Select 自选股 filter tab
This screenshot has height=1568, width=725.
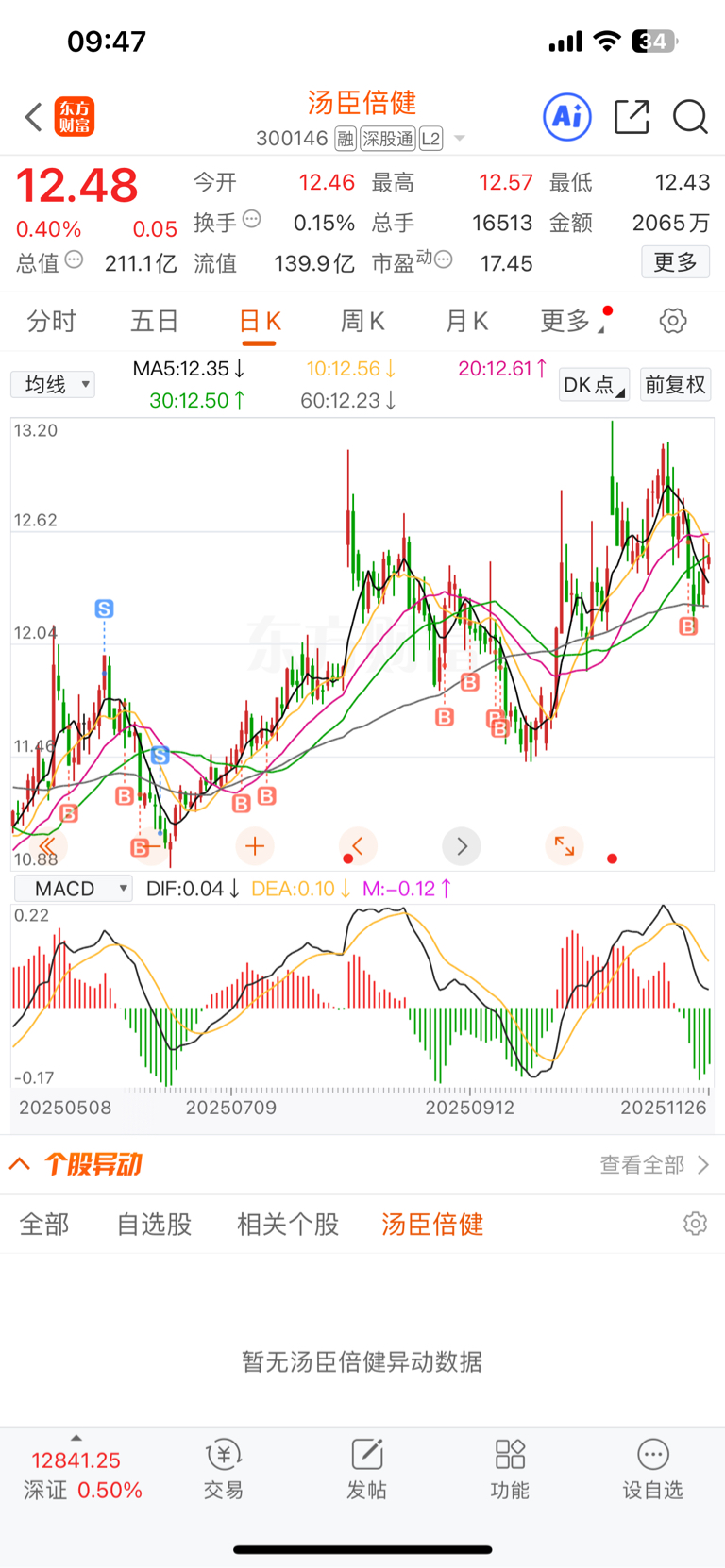click(154, 1224)
